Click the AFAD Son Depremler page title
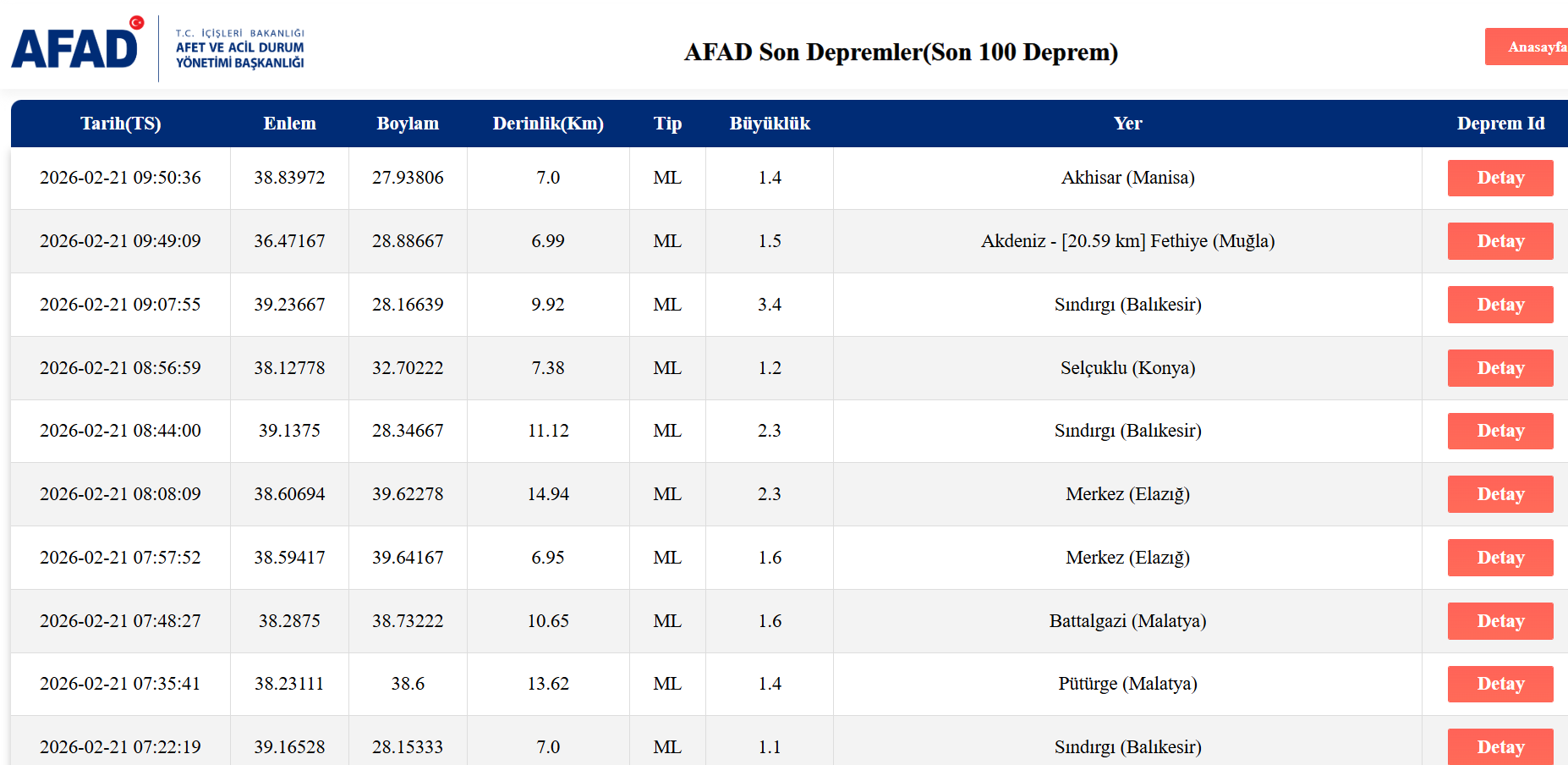 [901, 52]
